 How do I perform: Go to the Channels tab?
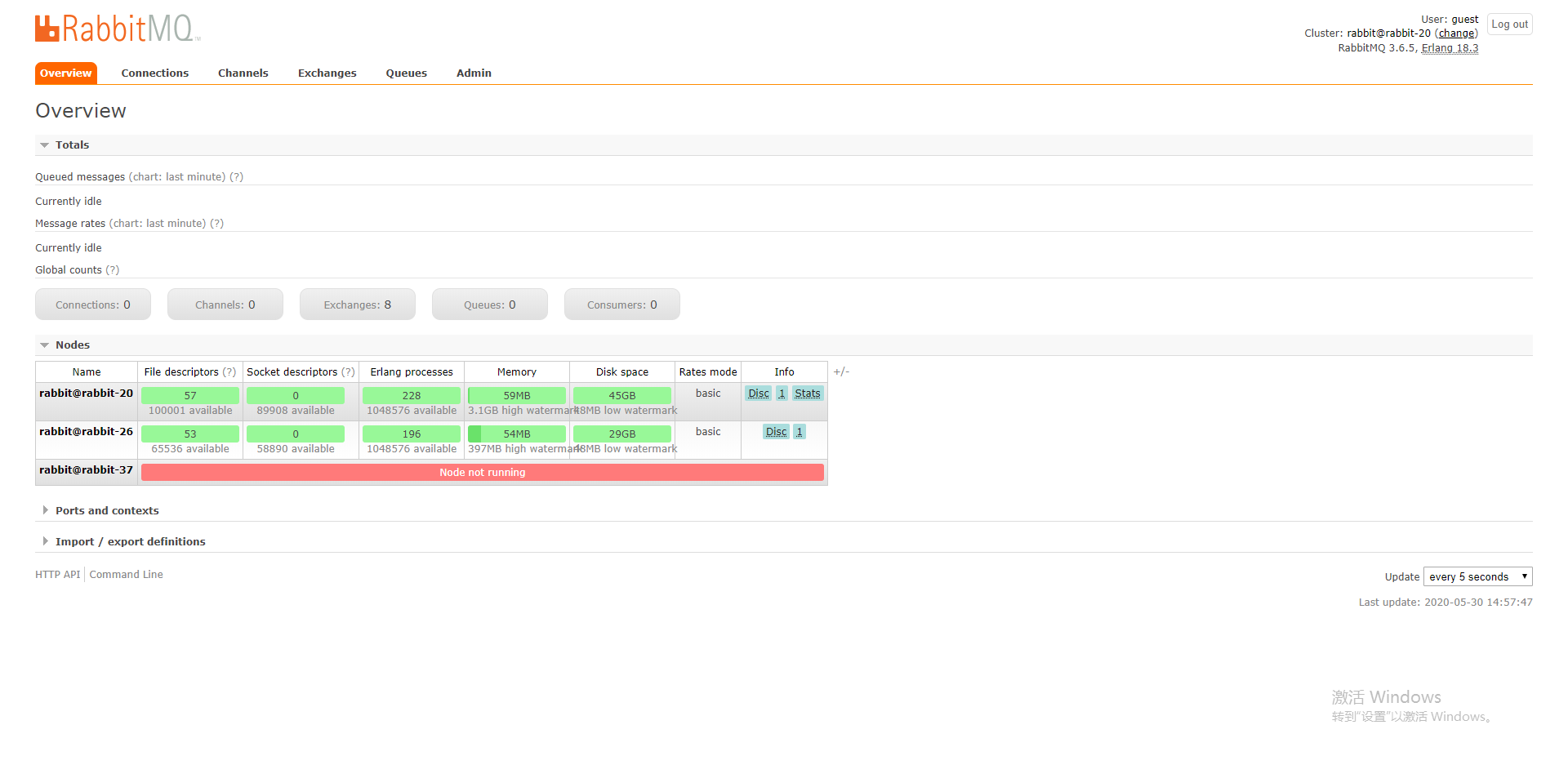point(243,73)
